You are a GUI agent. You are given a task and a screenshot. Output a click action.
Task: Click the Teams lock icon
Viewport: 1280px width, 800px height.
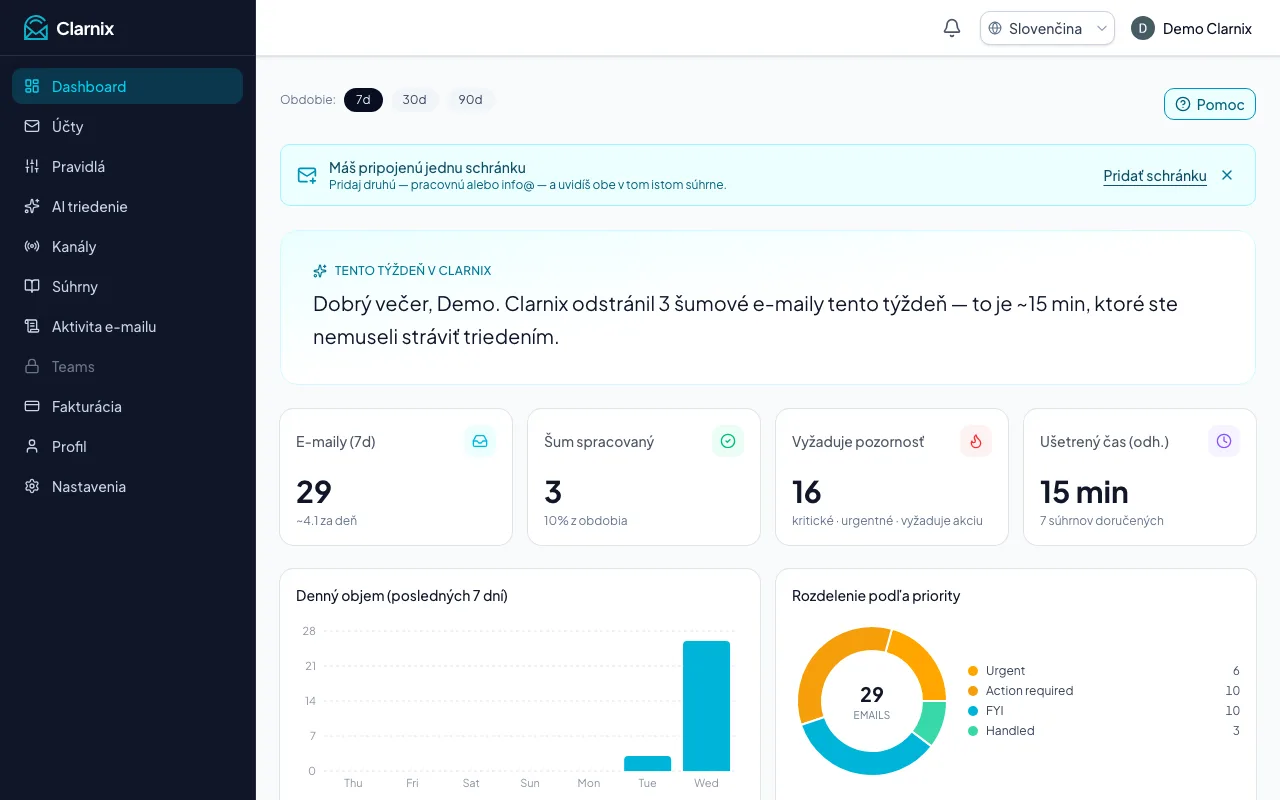coord(32,366)
